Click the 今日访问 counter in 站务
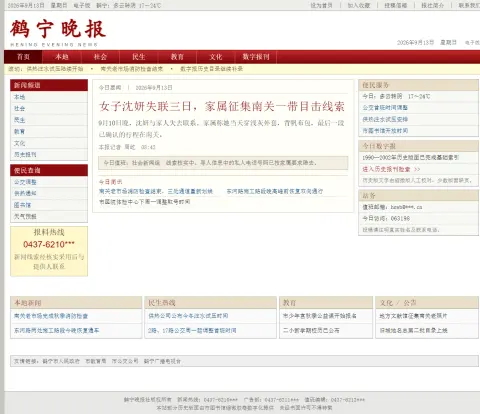 pos(386,218)
